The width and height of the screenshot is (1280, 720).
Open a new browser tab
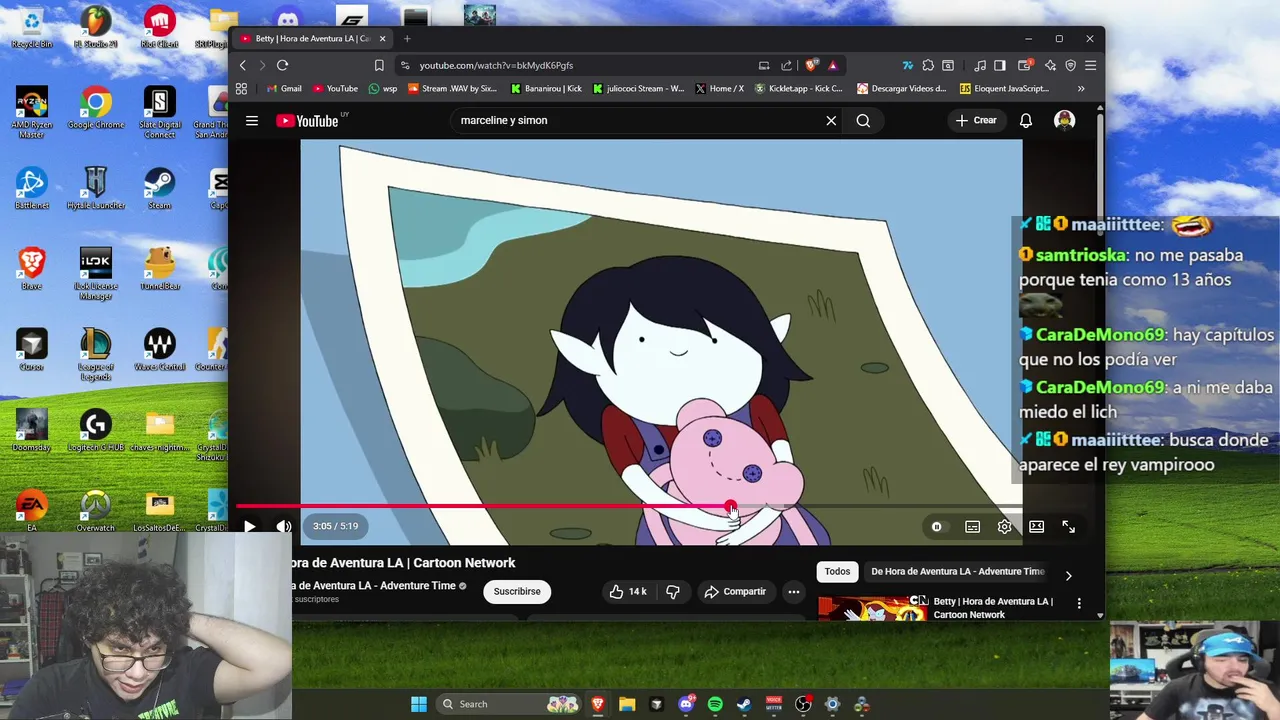(x=407, y=39)
